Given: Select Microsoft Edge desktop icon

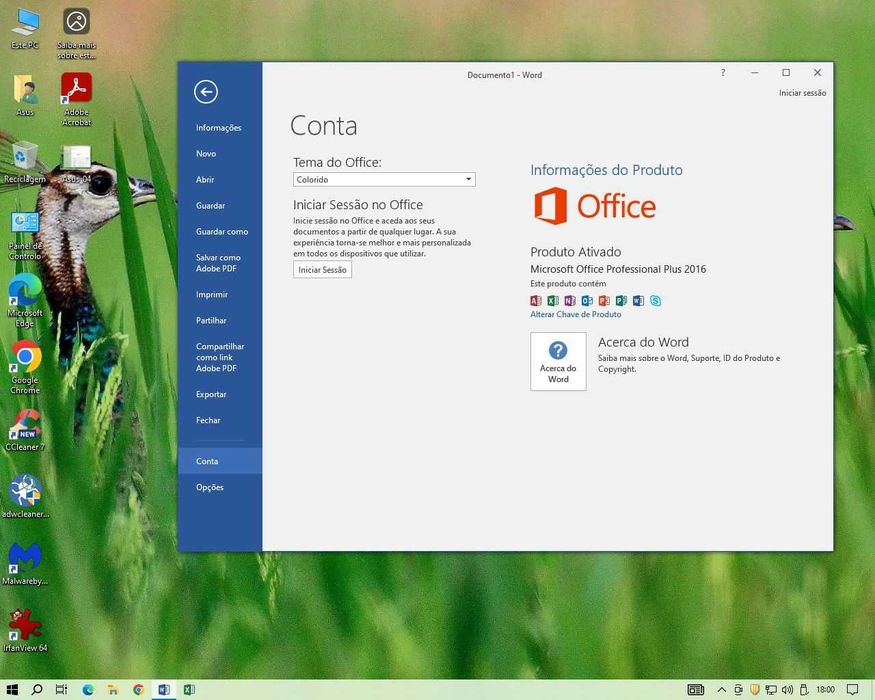Looking at the screenshot, I should pyautogui.click(x=25, y=300).
